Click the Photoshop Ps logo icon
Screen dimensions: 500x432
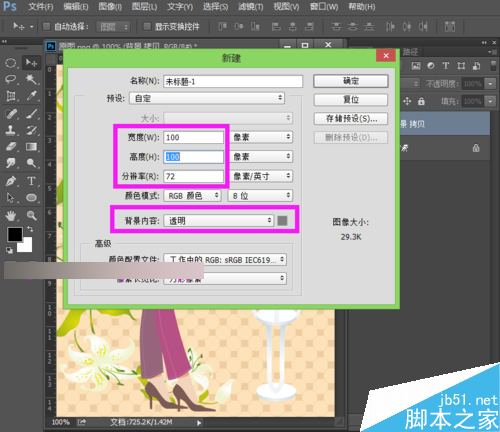[10, 6]
